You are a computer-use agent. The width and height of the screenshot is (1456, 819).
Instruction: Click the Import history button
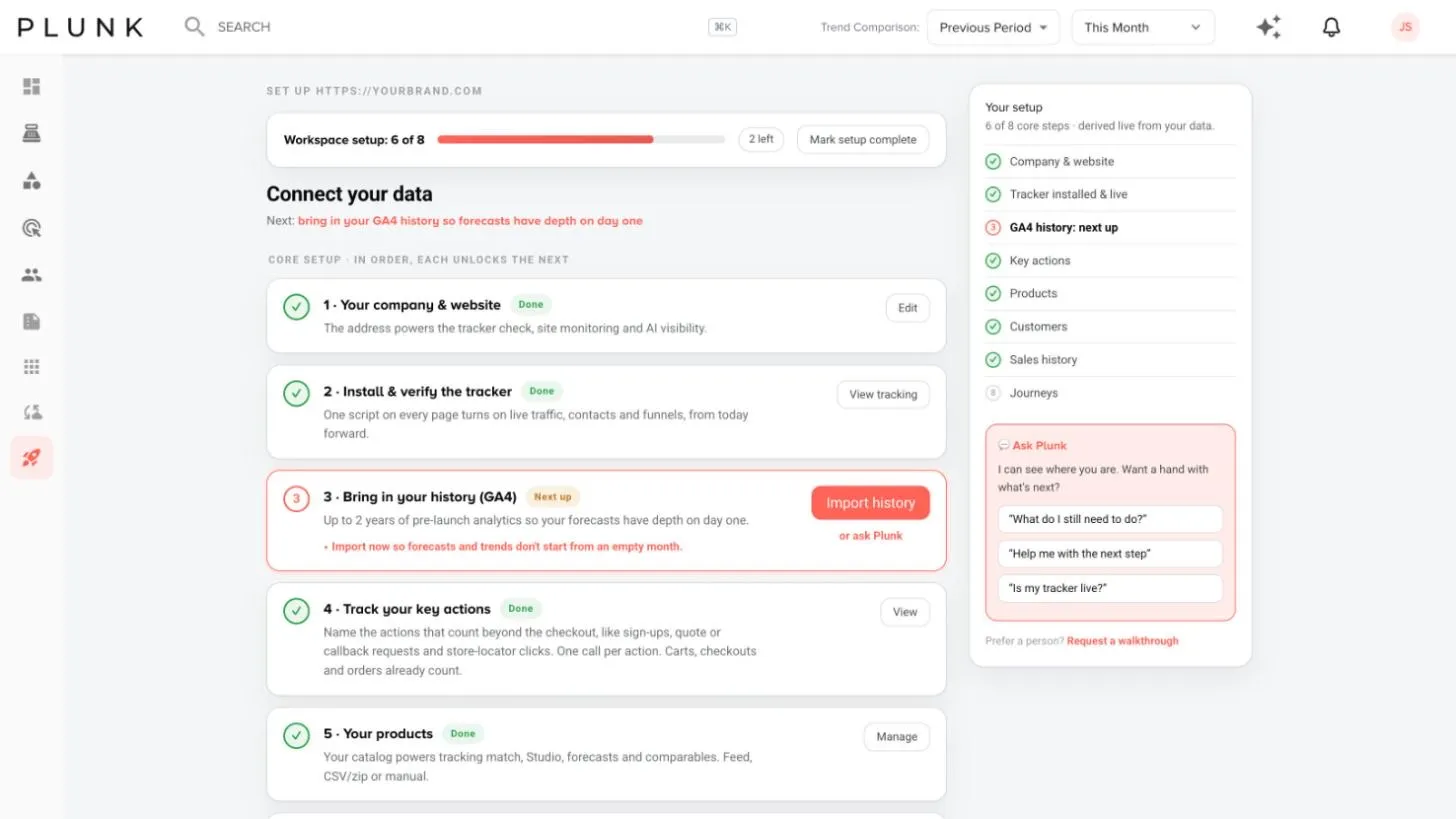(870, 503)
